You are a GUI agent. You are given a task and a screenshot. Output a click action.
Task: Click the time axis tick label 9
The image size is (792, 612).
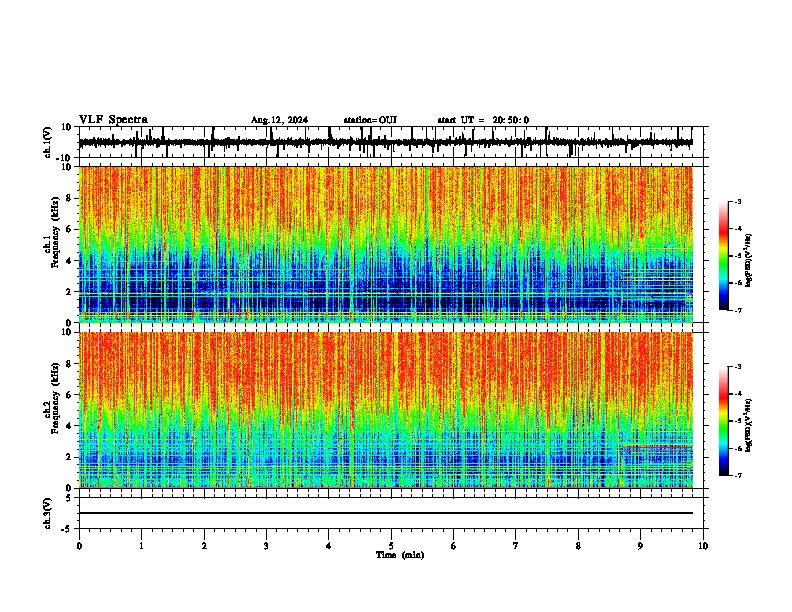tap(640, 546)
